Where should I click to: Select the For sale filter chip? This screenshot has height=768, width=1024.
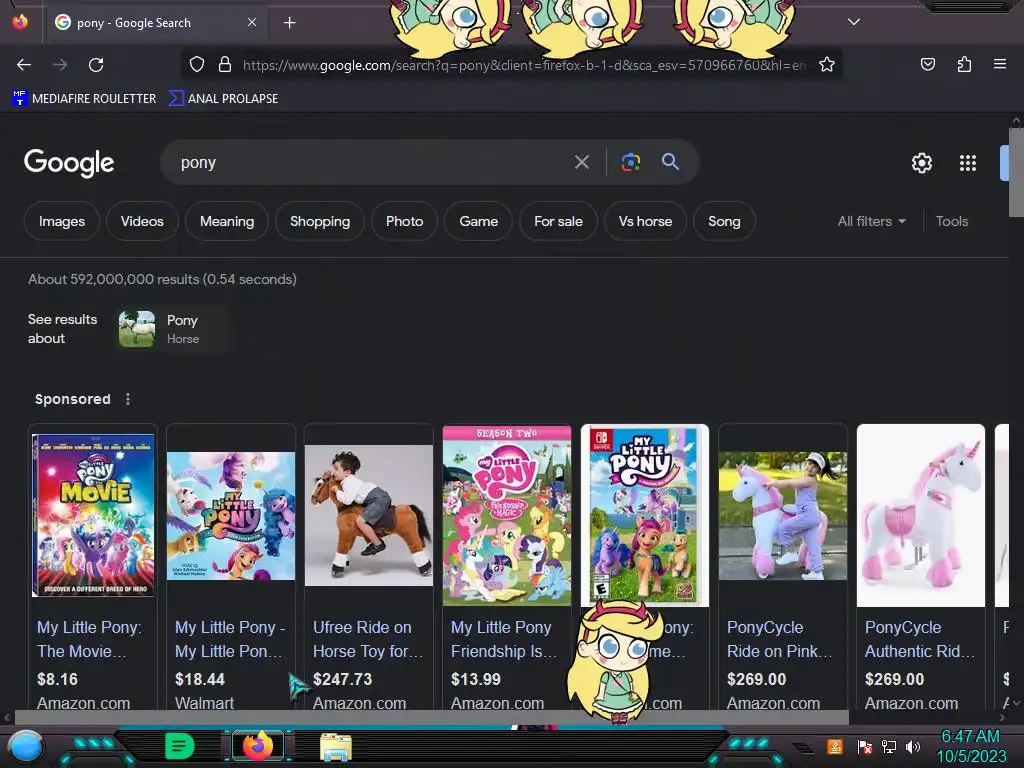coord(558,221)
